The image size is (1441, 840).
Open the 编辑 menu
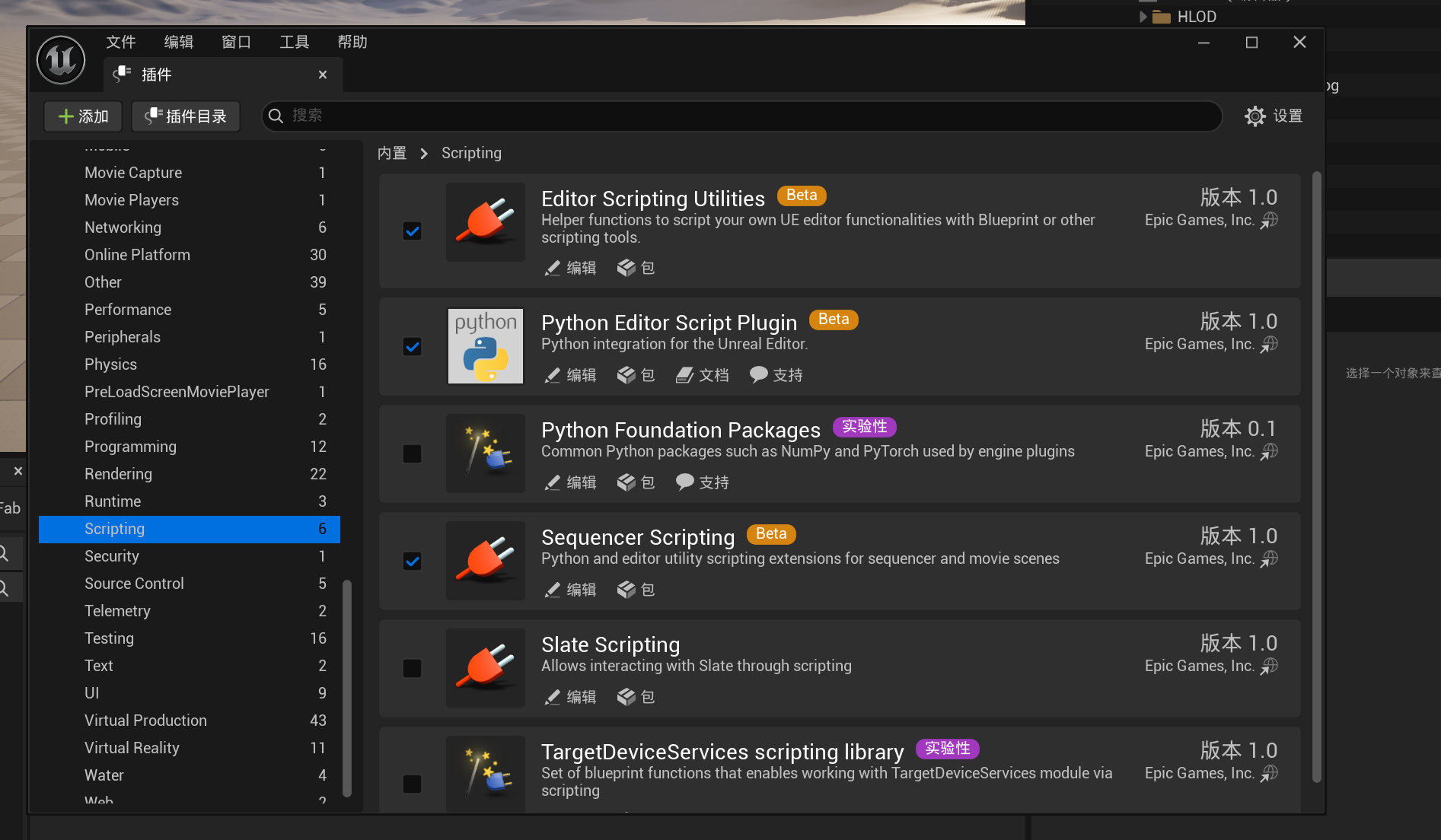pyautogui.click(x=179, y=42)
